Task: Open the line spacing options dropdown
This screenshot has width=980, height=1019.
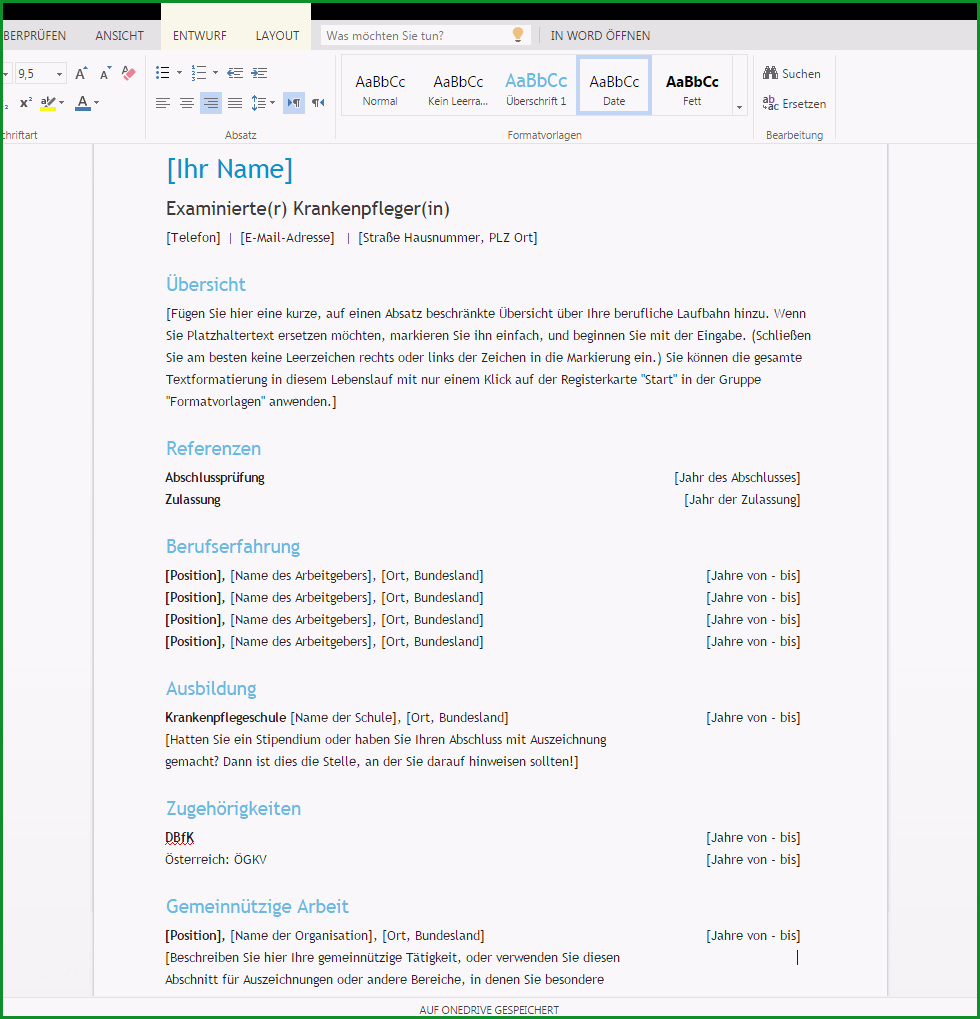Action: coord(272,103)
